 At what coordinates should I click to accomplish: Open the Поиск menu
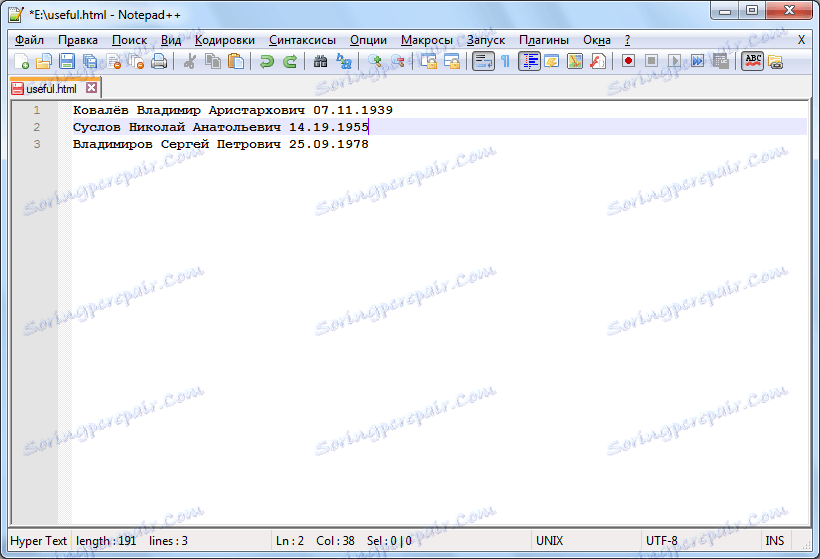pyautogui.click(x=129, y=40)
